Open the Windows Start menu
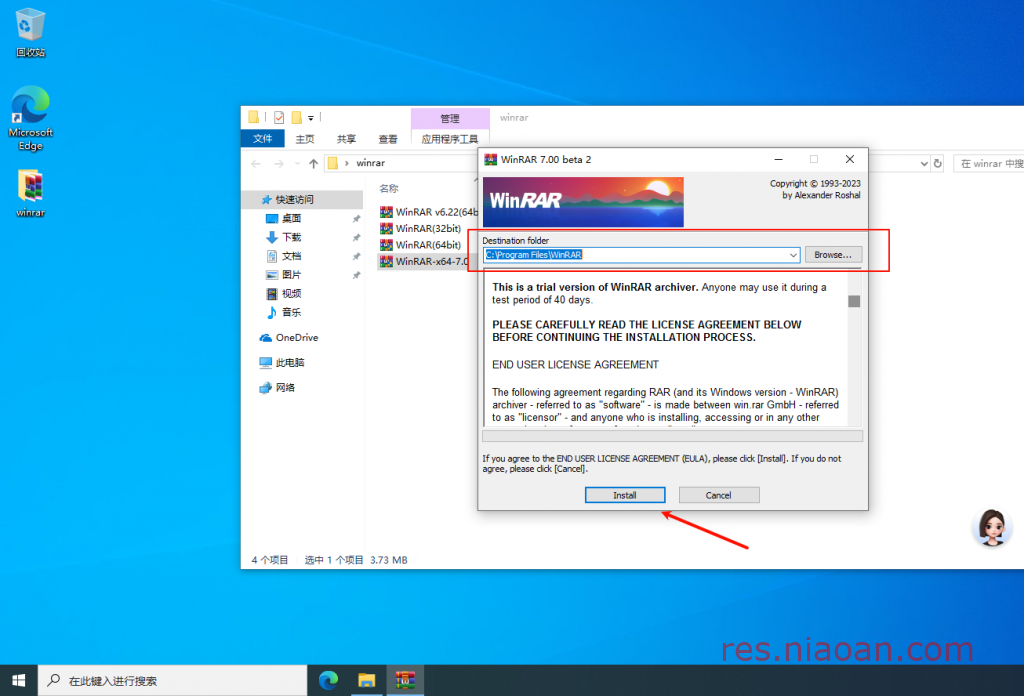Screen dimensions: 1024x696 19,680
